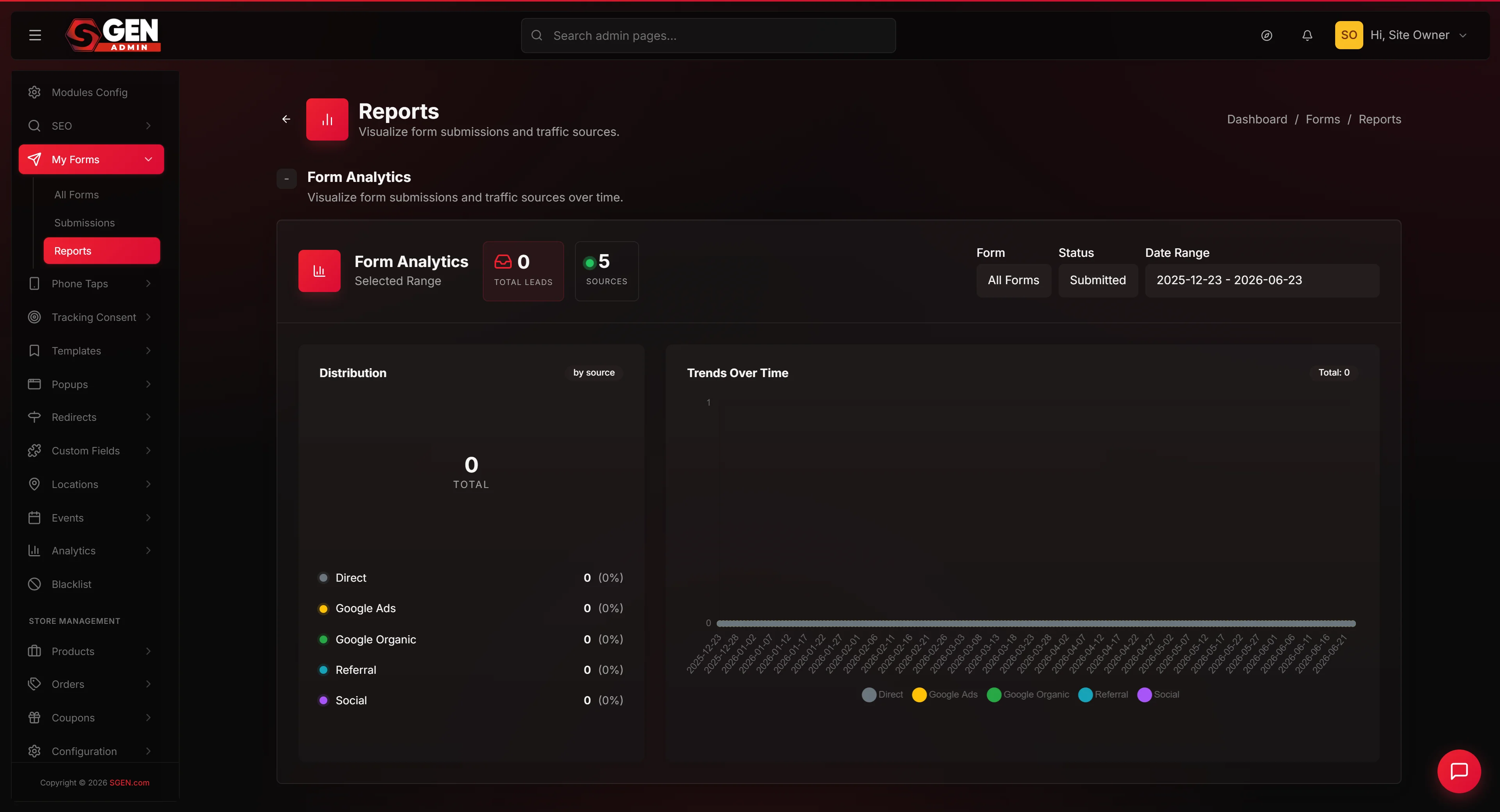Click the My Forms paper plane icon
Viewport: 1500px width, 812px height.
coord(34,160)
